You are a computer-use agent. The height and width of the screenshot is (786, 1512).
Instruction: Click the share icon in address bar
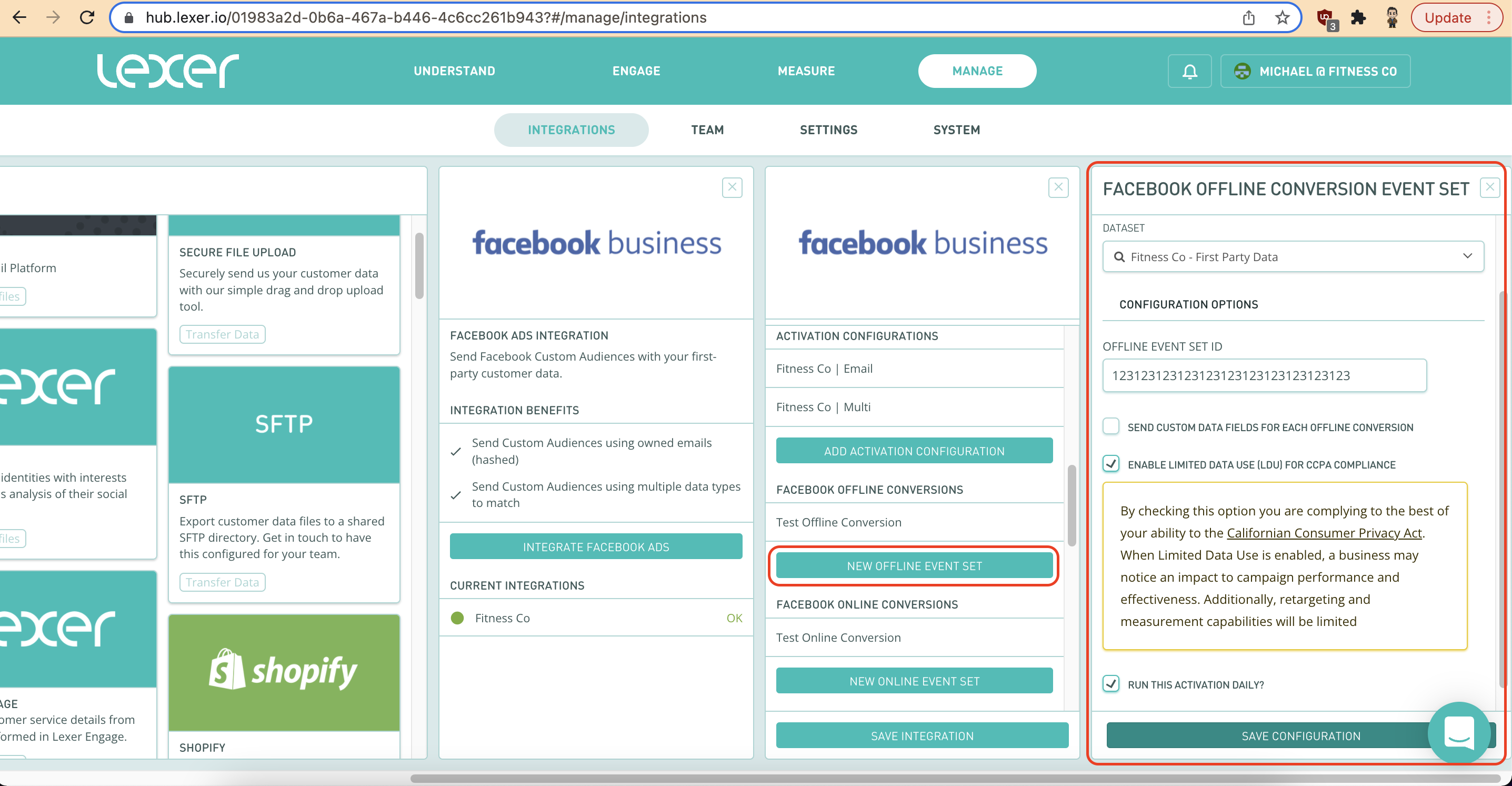point(1248,17)
